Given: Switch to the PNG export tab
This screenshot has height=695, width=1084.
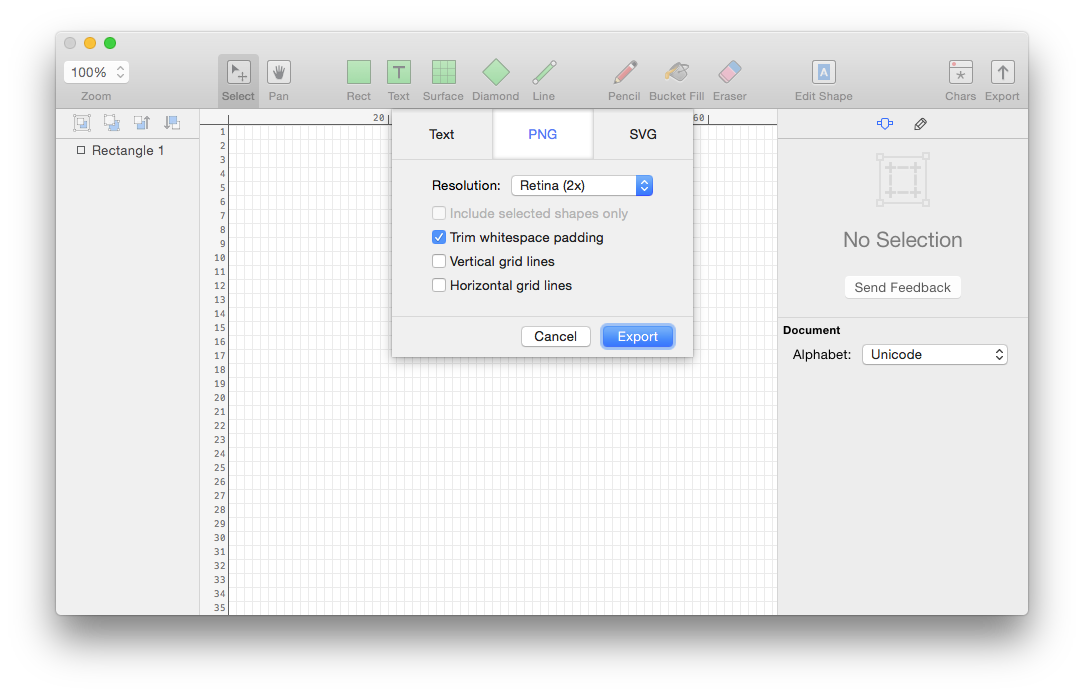Looking at the screenshot, I should (543, 134).
